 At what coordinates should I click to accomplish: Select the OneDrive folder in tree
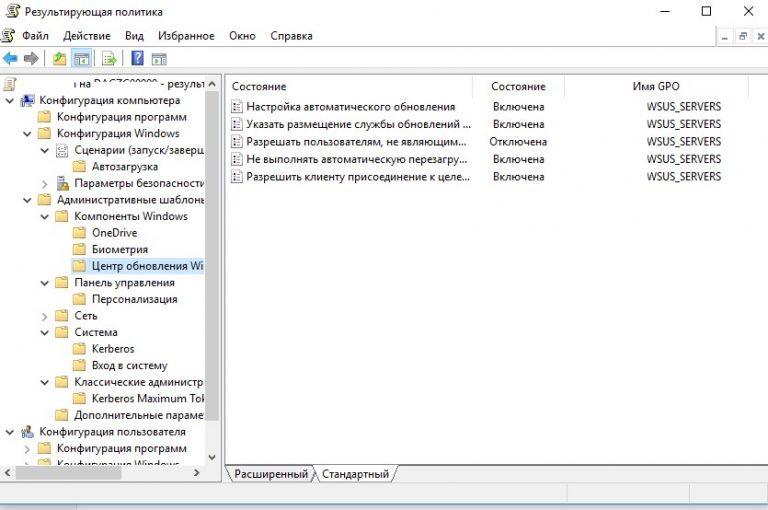tap(114, 233)
